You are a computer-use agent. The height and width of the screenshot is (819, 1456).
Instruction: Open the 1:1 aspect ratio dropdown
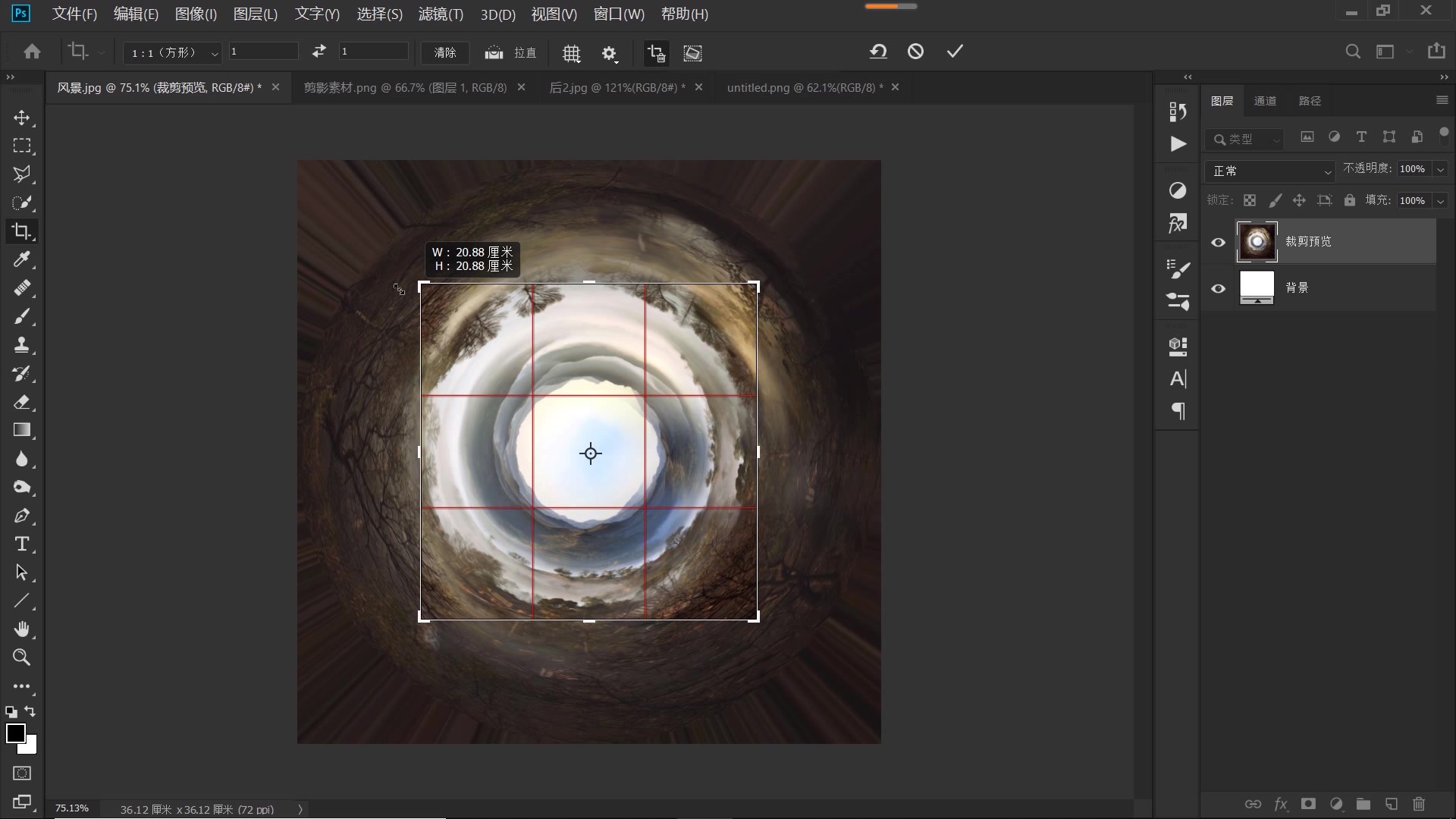[173, 53]
